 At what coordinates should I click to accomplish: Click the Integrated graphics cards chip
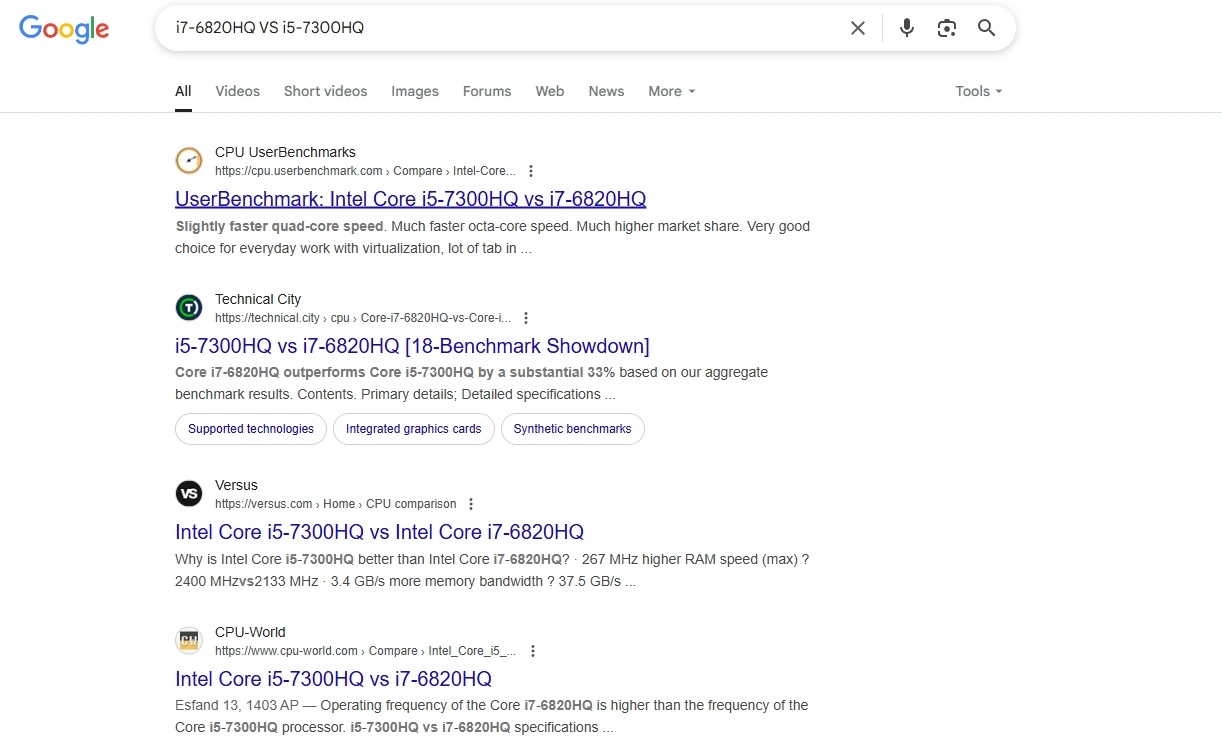click(414, 429)
